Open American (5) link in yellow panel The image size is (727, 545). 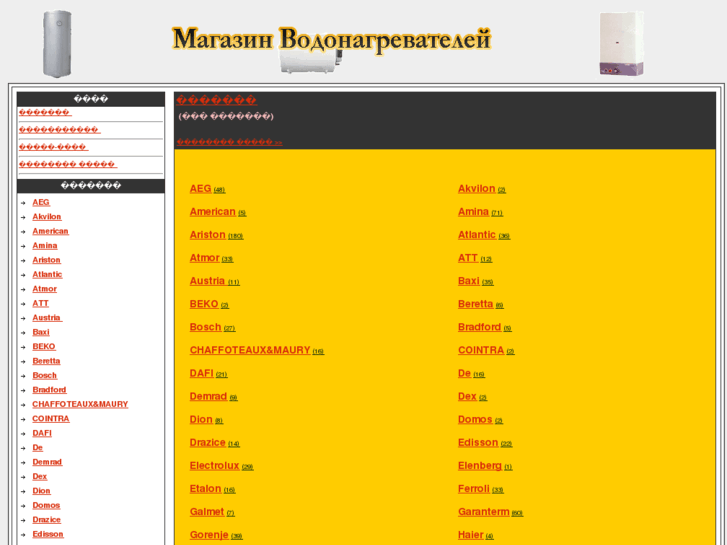point(218,212)
